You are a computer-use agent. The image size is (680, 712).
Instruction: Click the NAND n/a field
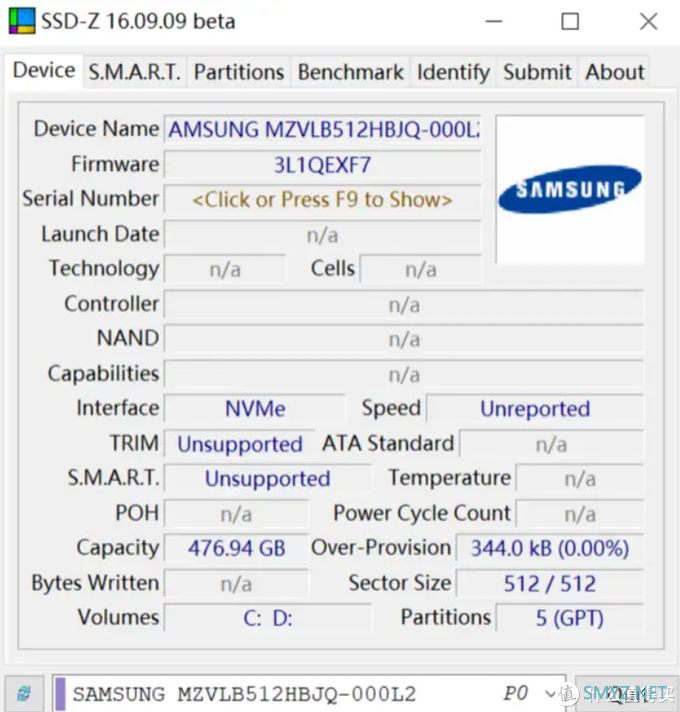point(404,339)
